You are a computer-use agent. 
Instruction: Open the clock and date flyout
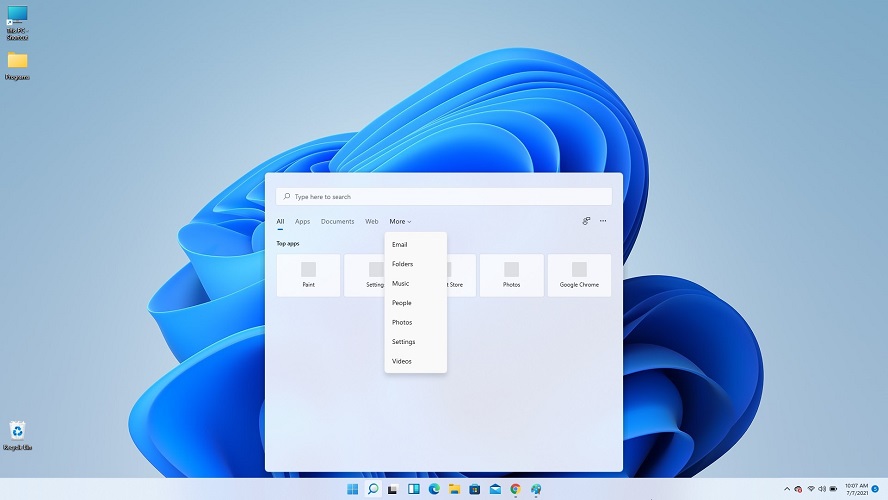click(856, 489)
